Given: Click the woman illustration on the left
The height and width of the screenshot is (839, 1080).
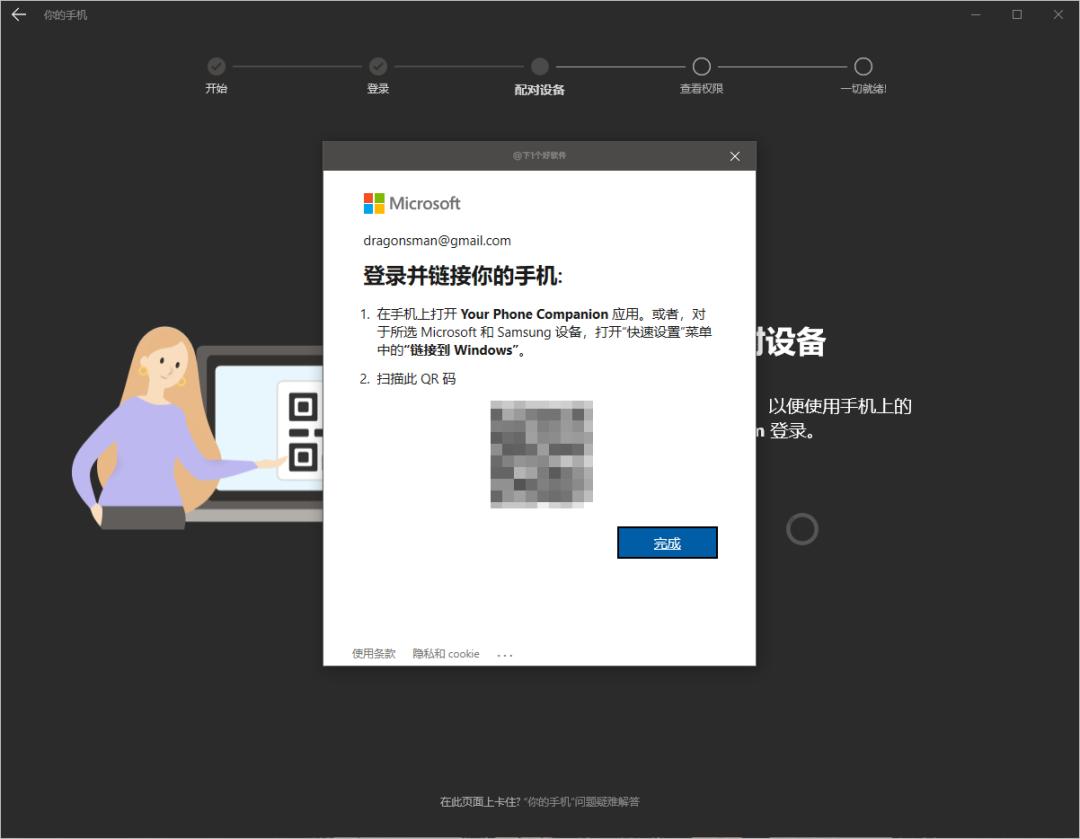Looking at the screenshot, I should click(140, 430).
